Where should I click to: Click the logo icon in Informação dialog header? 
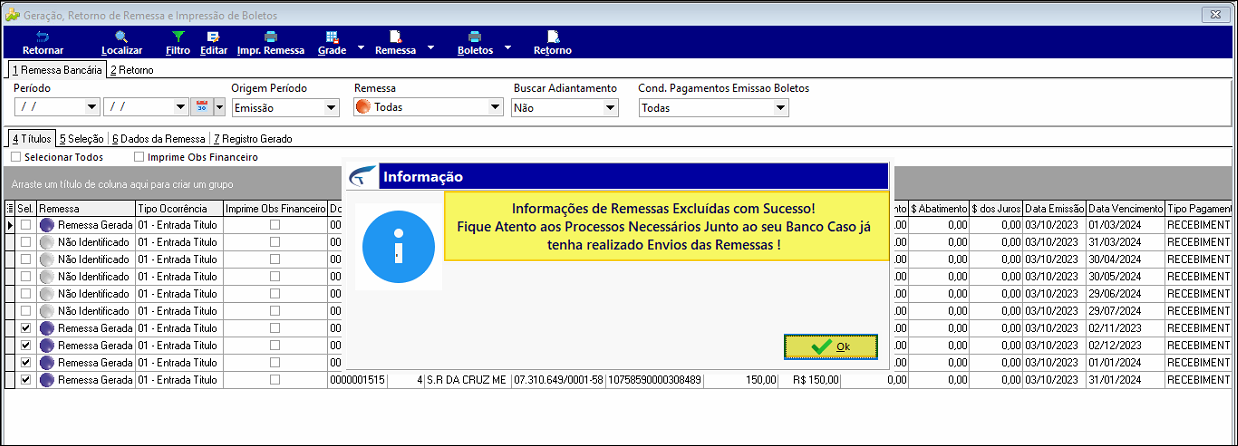point(360,176)
